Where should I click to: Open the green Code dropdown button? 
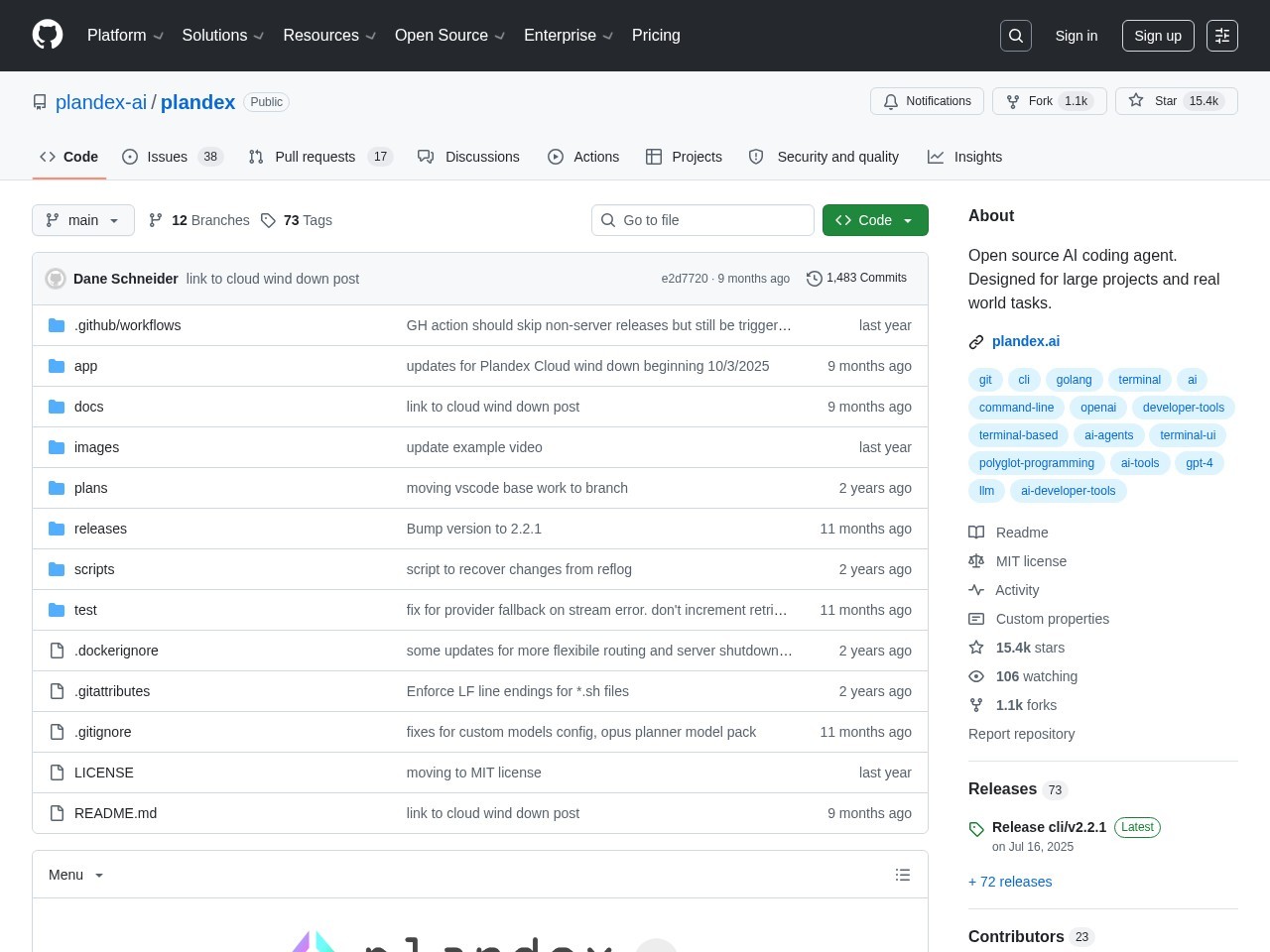875,220
